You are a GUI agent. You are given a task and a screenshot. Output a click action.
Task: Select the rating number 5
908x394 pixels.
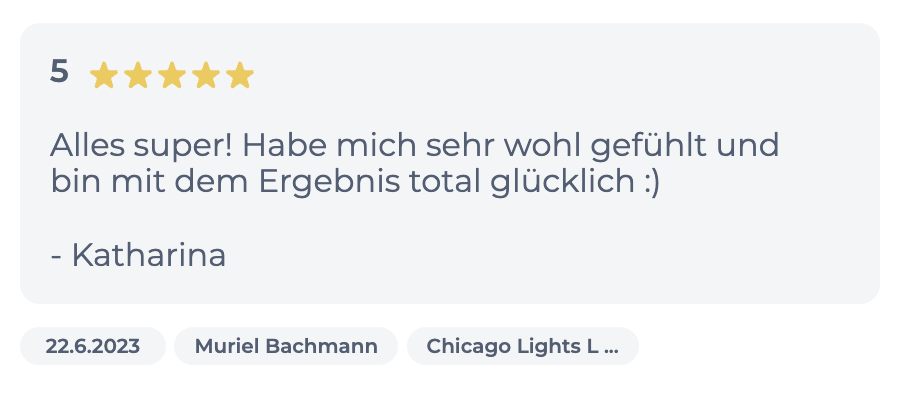[x=59, y=72]
